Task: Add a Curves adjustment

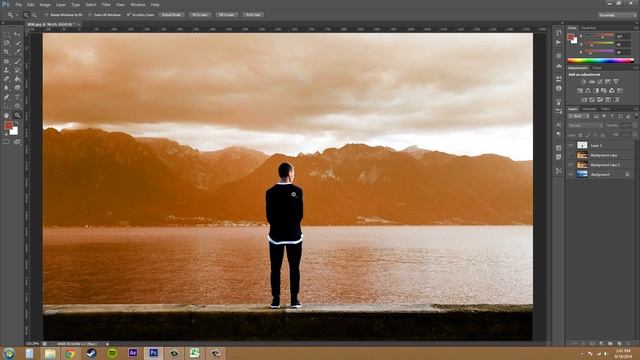Action: point(600,82)
